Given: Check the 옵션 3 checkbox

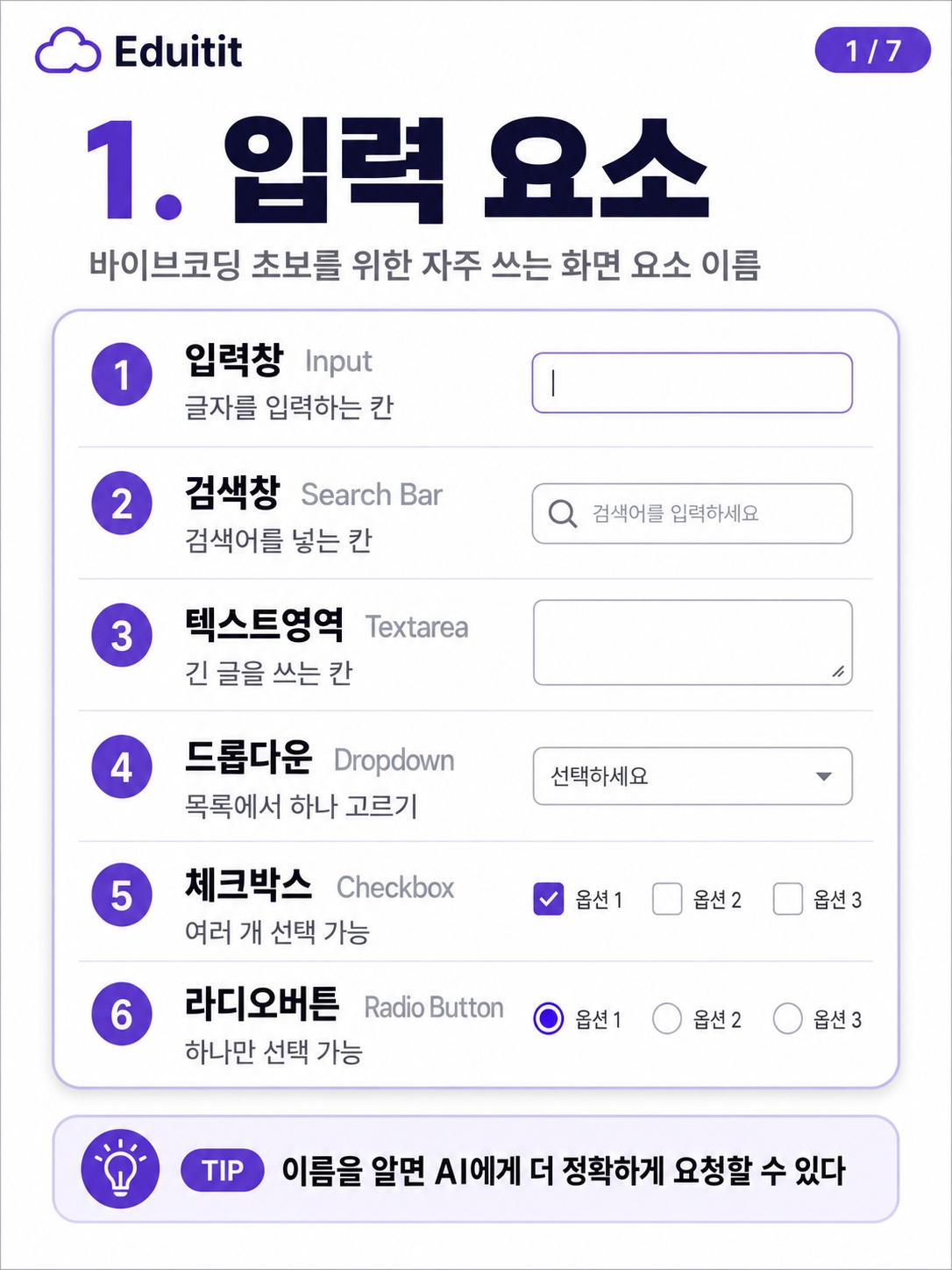Looking at the screenshot, I should [787, 899].
